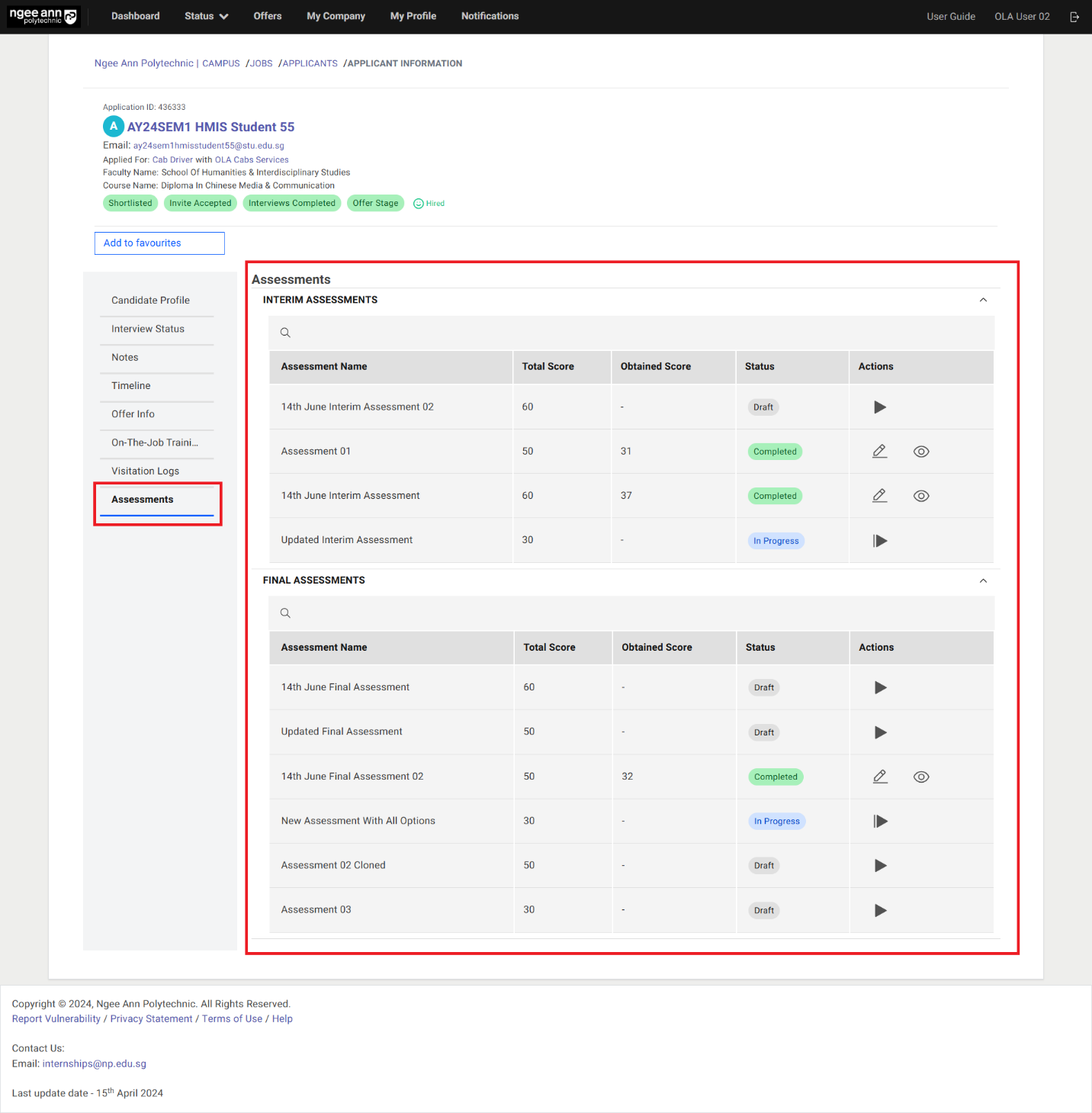
Task: Open the Report Vulnerability link
Action: 56,1018
